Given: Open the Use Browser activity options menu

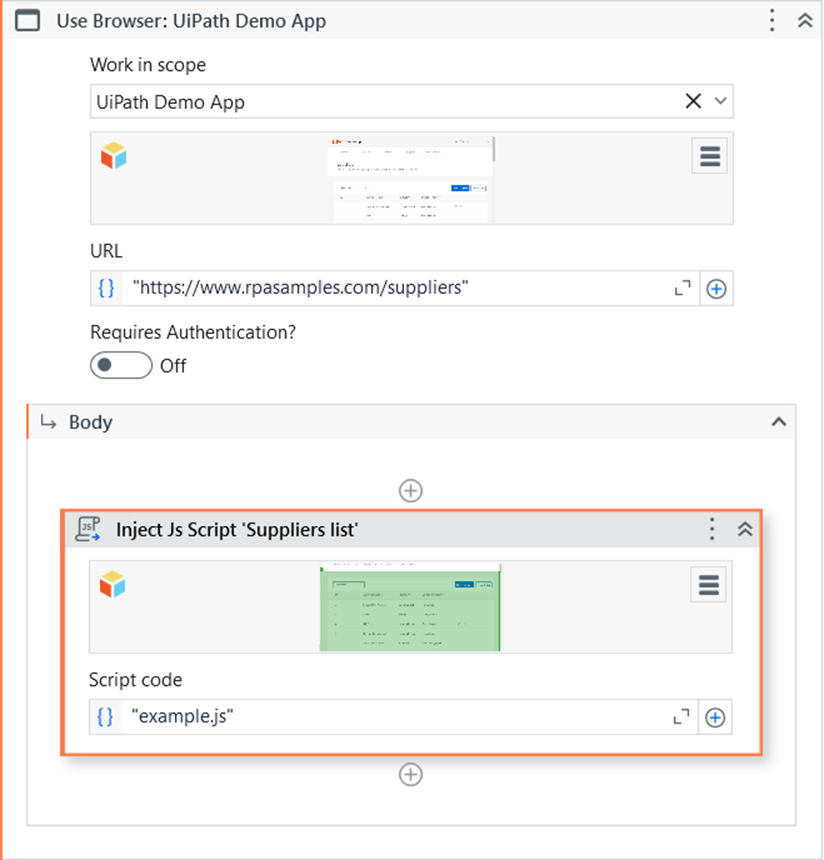Looking at the screenshot, I should tap(772, 20).
